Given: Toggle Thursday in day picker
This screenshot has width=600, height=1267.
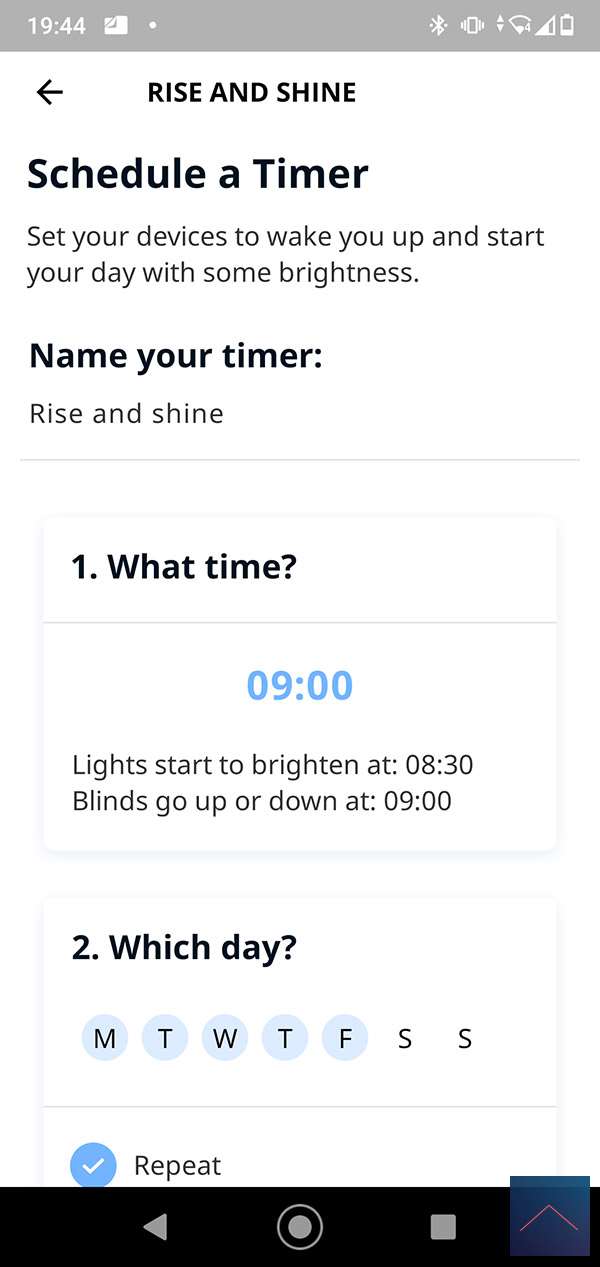Looking at the screenshot, I should click(285, 1038).
